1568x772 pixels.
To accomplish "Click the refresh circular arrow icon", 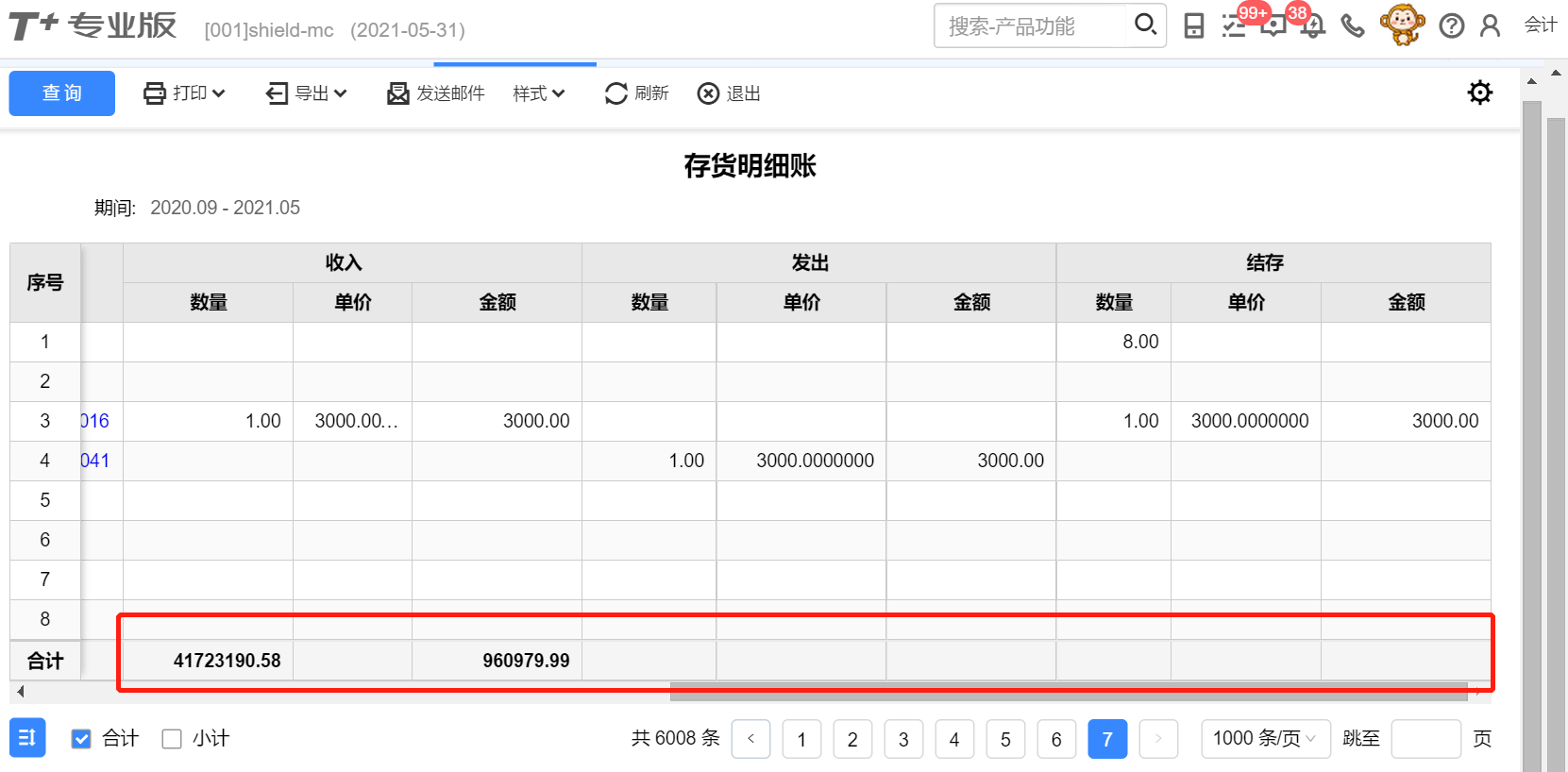I will pos(616,93).
